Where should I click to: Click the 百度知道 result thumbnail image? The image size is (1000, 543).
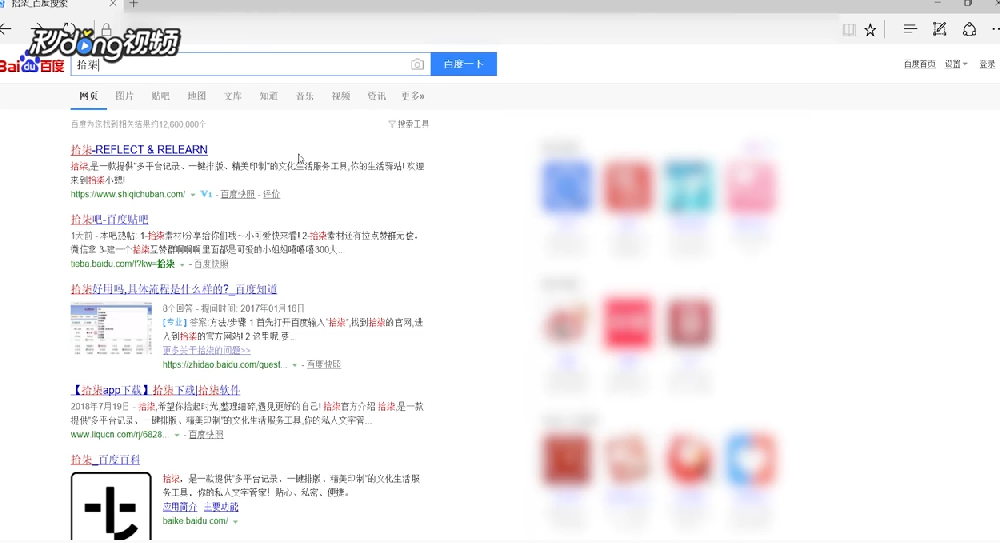click(x=111, y=329)
